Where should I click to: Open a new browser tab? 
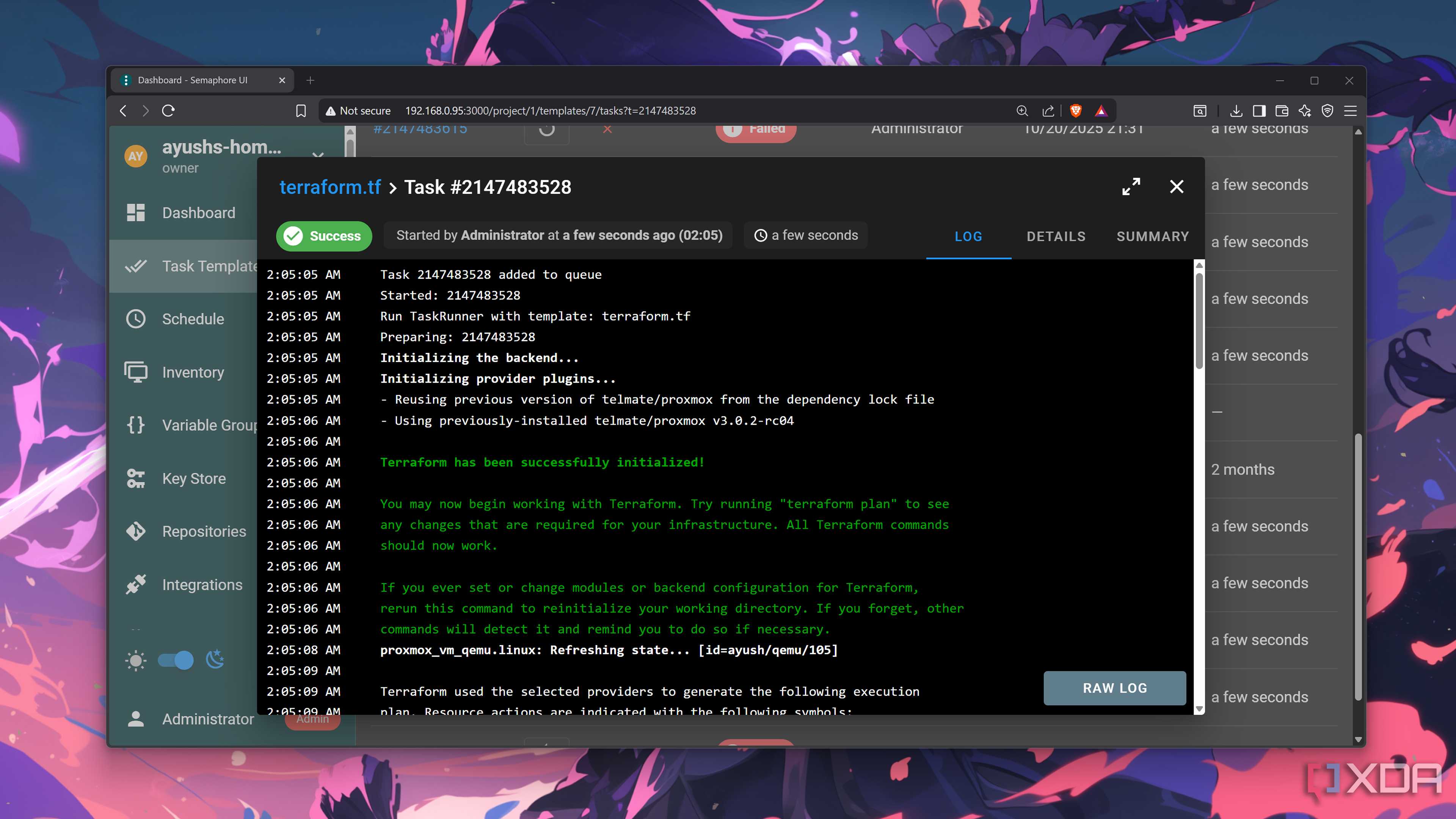coord(310,80)
